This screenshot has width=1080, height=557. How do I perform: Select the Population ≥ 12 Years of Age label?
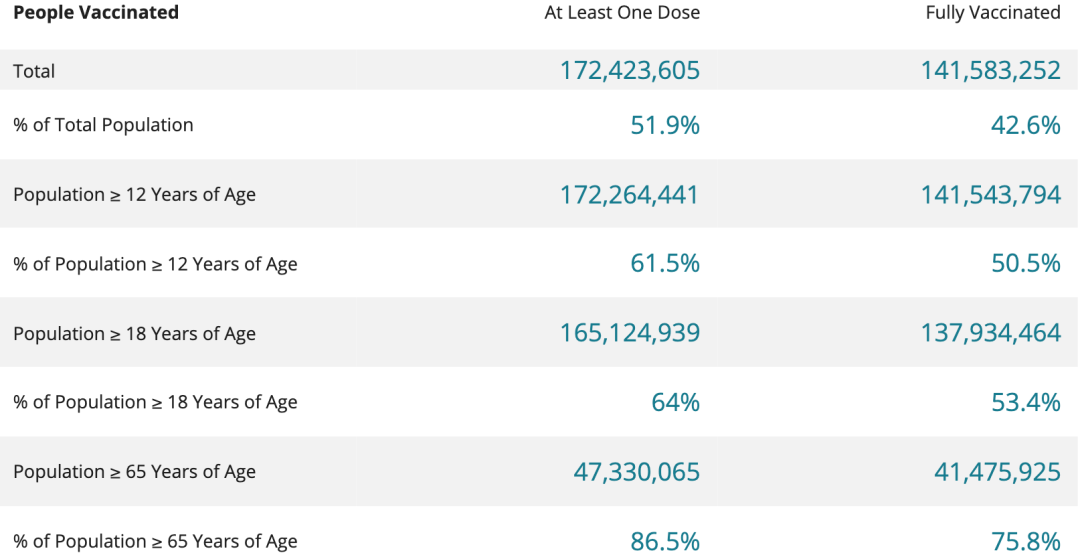point(134,194)
